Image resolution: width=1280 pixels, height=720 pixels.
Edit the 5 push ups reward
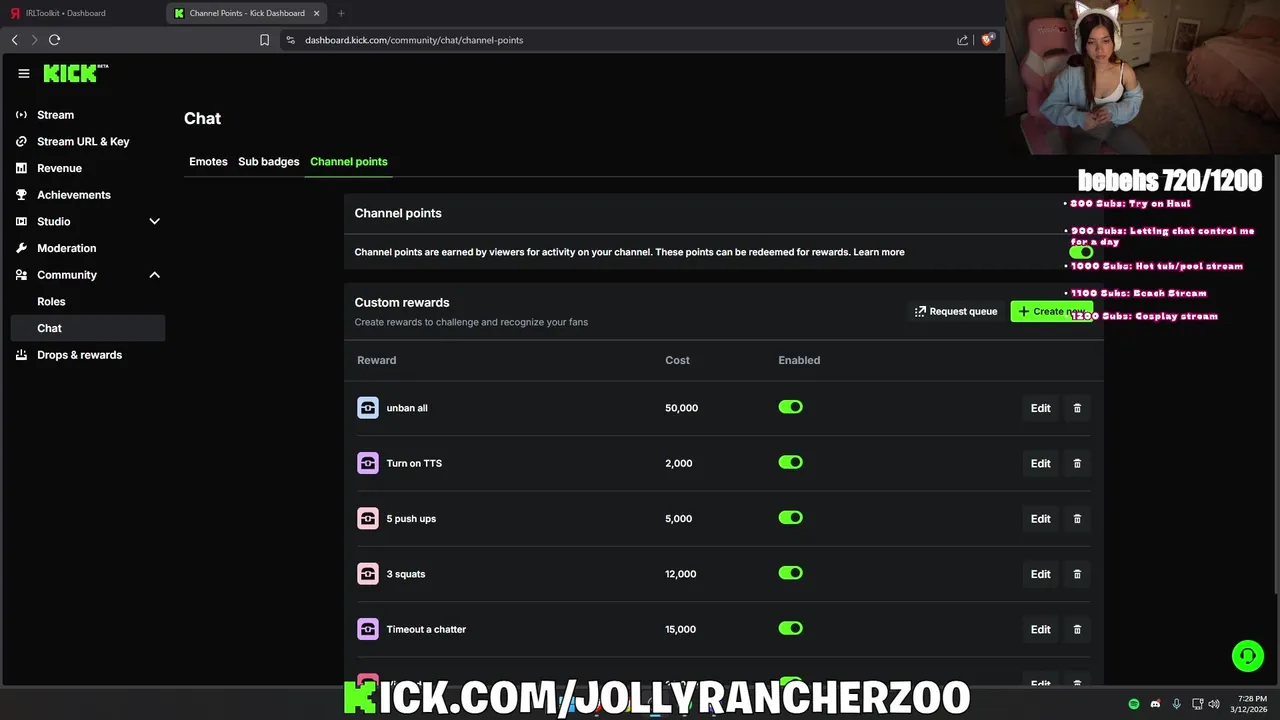point(1040,519)
